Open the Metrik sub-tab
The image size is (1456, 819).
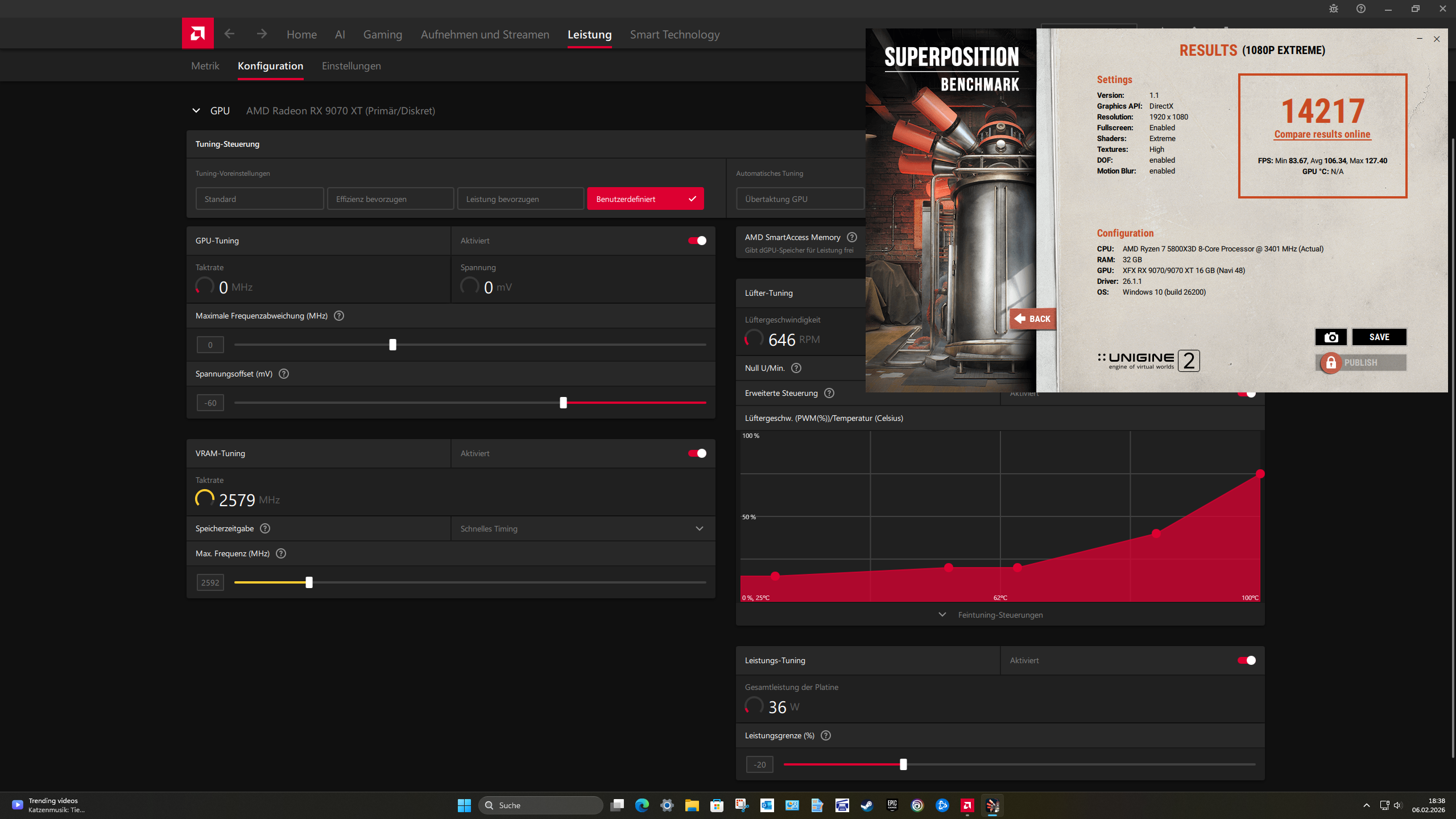pos(205,66)
